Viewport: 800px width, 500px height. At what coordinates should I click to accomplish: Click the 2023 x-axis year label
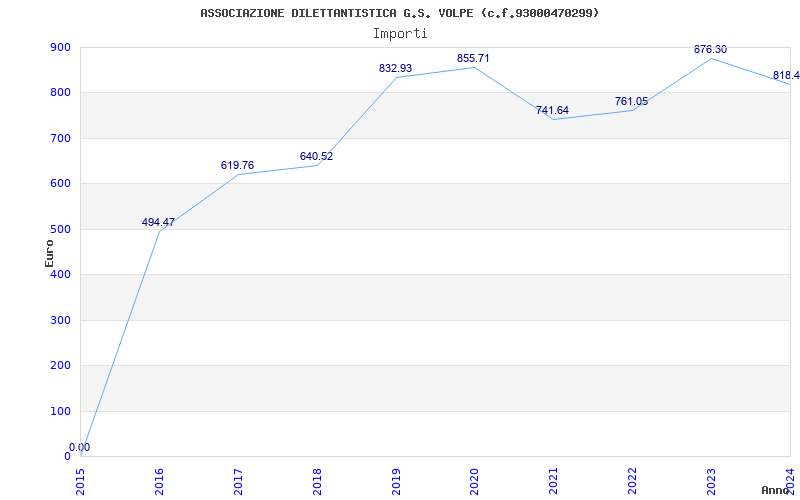[x=711, y=482]
